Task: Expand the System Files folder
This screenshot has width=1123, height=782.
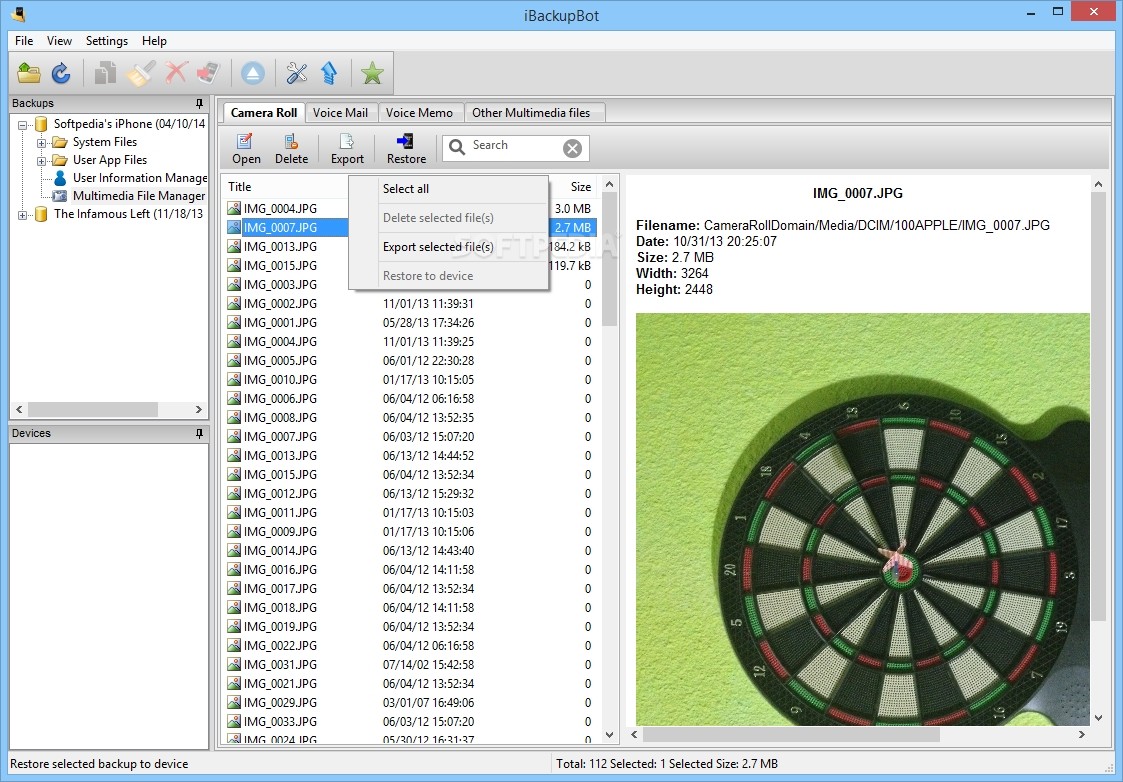Action: click(x=41, y=143)
